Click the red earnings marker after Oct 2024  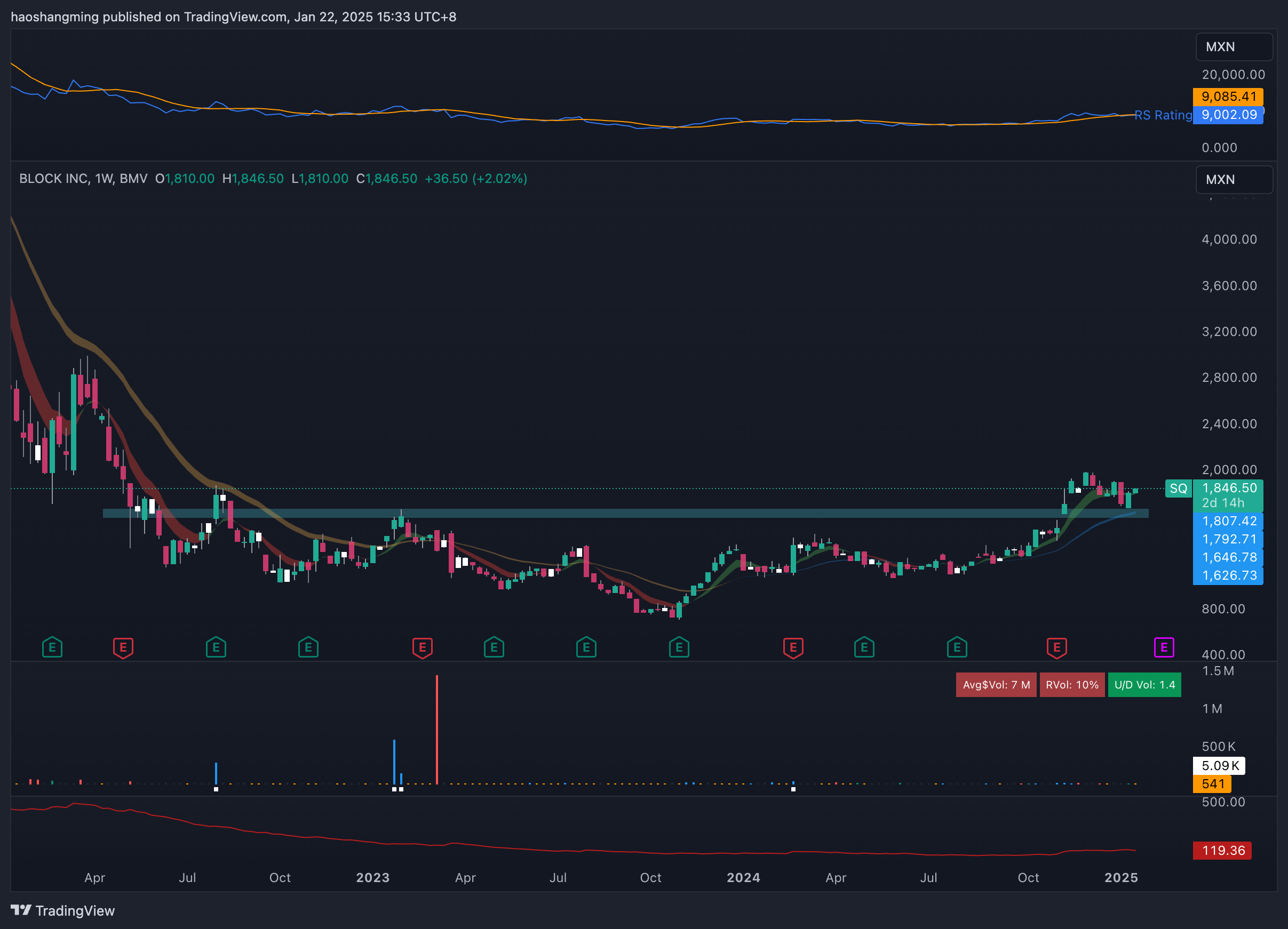[x=1056, y=647]
